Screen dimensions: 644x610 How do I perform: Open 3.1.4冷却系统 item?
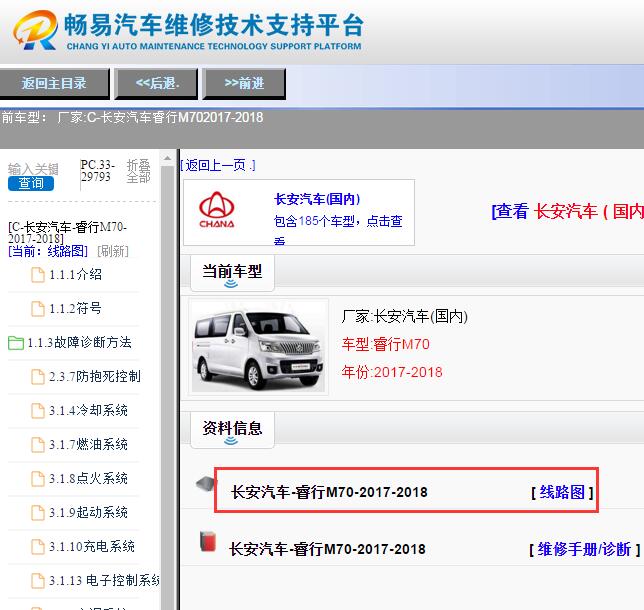(88, 410)
